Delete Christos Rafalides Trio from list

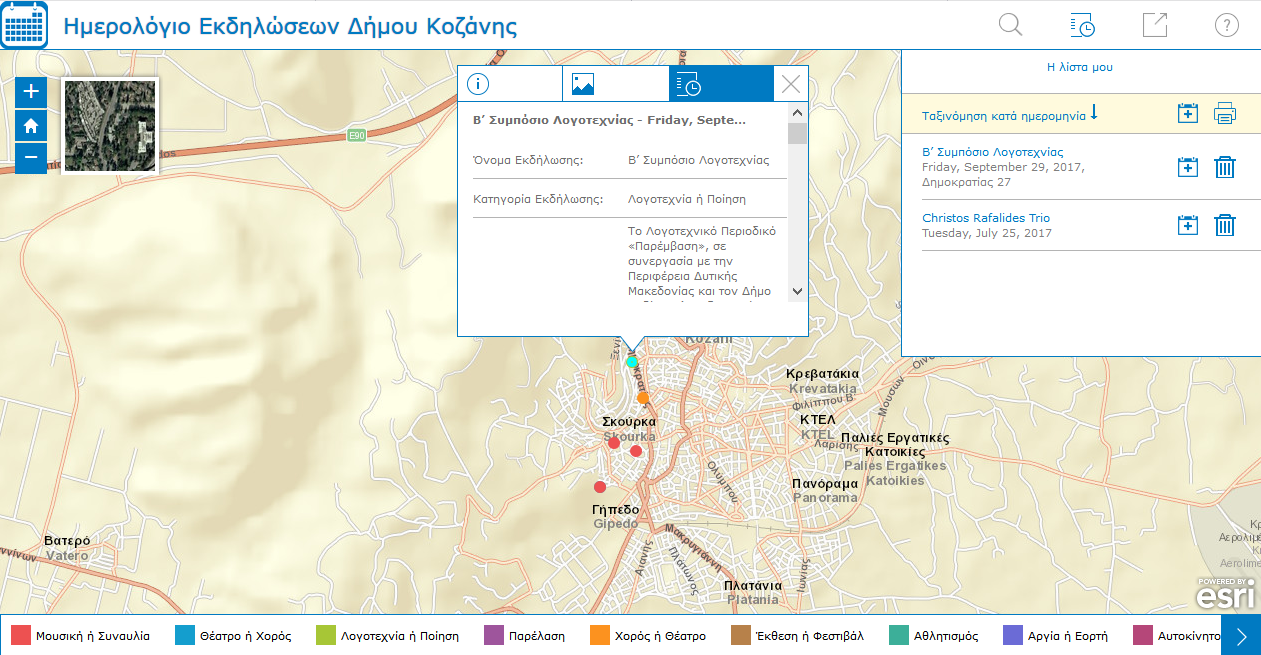pos(1224,225)
